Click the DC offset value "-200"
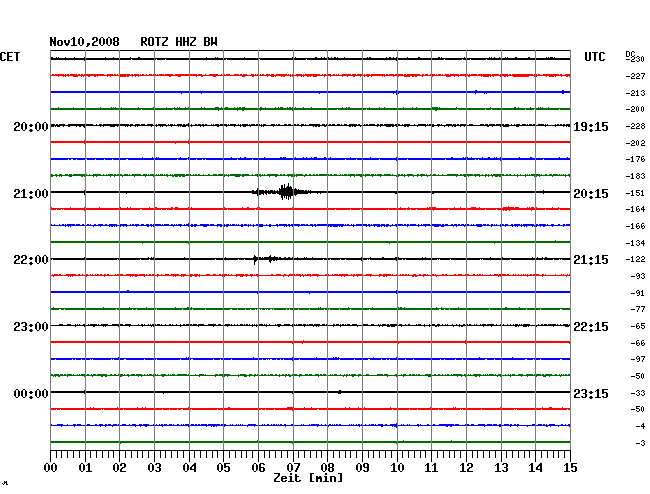 click(635, 109)
